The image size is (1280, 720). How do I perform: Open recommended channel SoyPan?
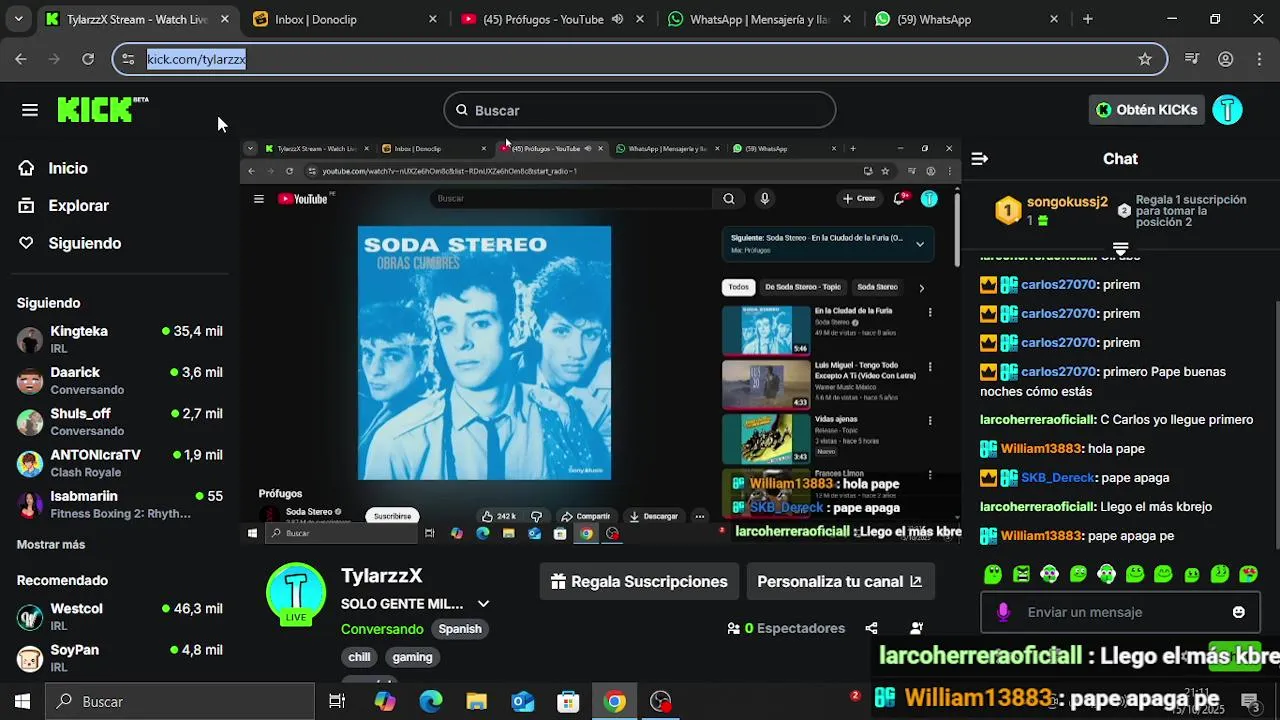tap(120, 658)
